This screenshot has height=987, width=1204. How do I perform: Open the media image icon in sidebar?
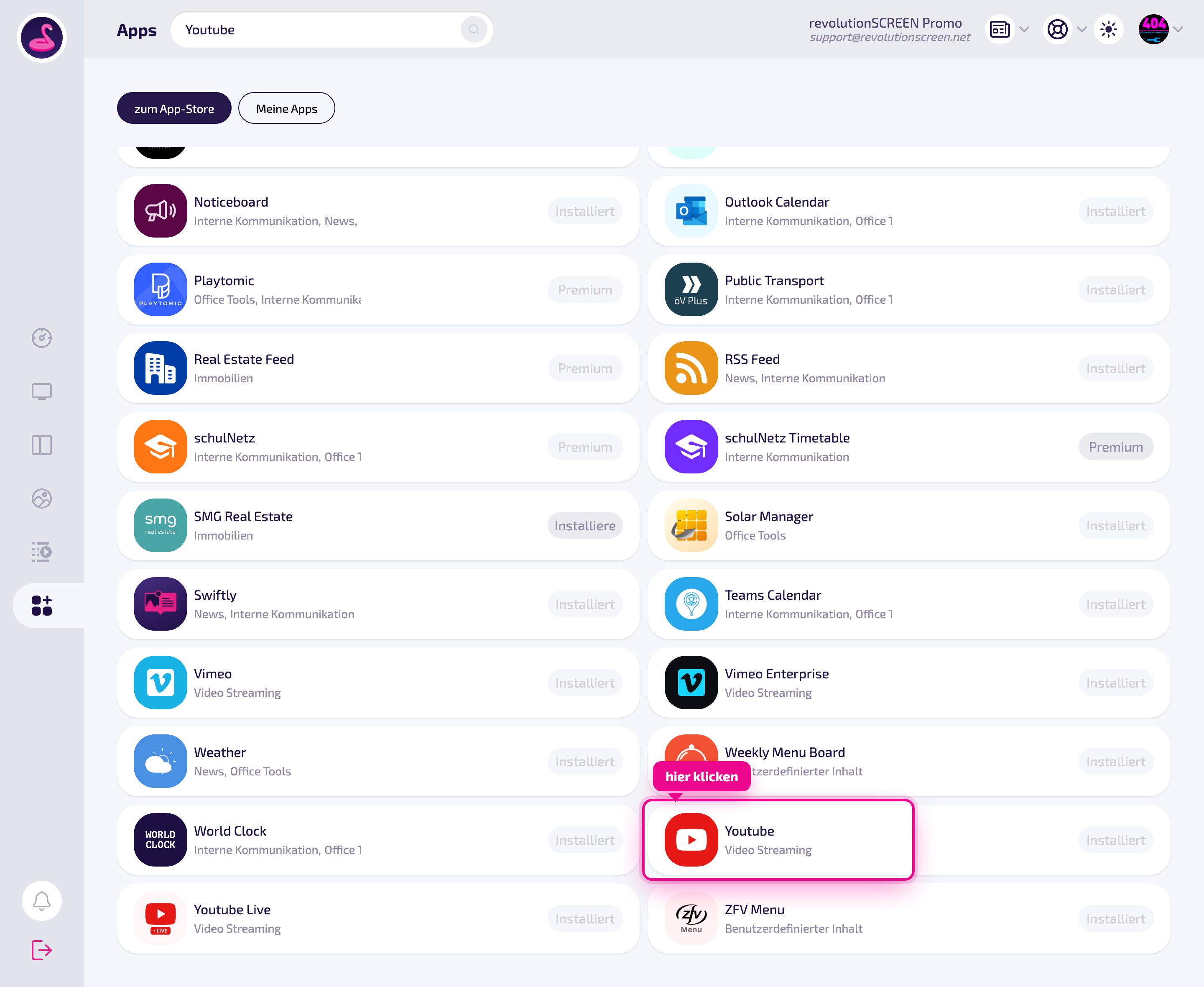[41, 498]
